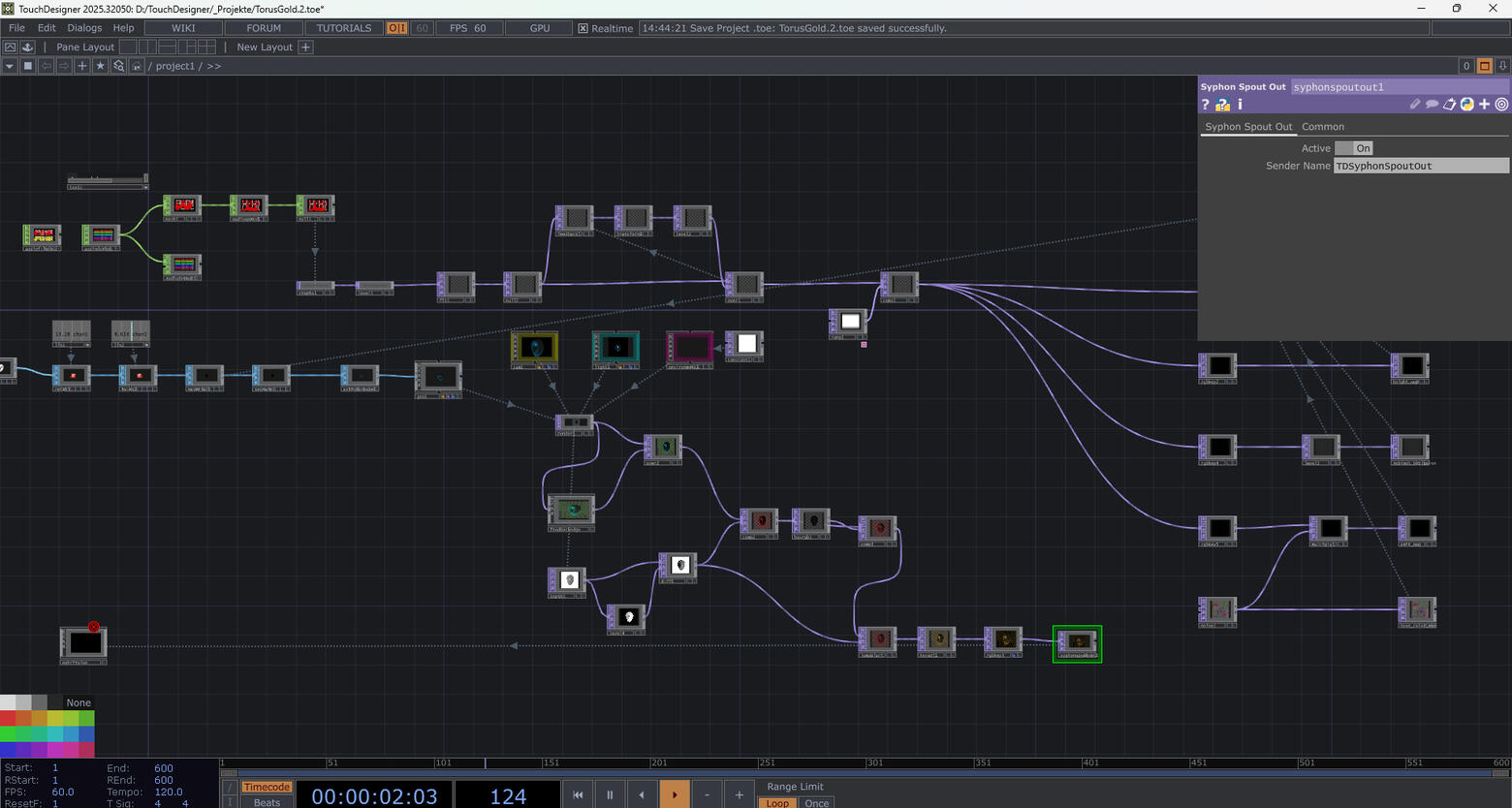Screen dimensions: 1512x808
Task: Click the Sender Name text field
Action: click(1421, 166)
